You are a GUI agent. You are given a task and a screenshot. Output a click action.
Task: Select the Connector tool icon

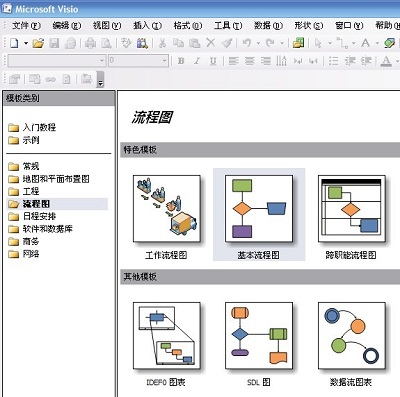343,43
